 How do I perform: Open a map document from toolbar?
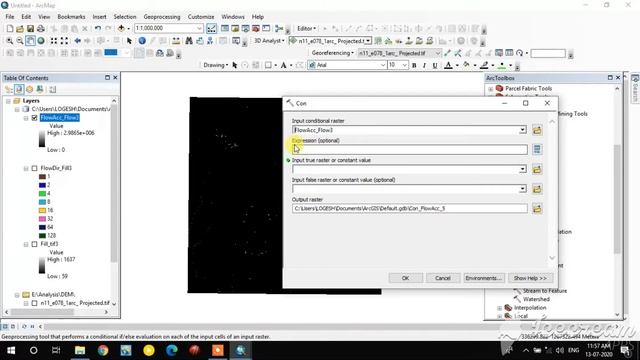pyautogui.click(x=20, y=29)
